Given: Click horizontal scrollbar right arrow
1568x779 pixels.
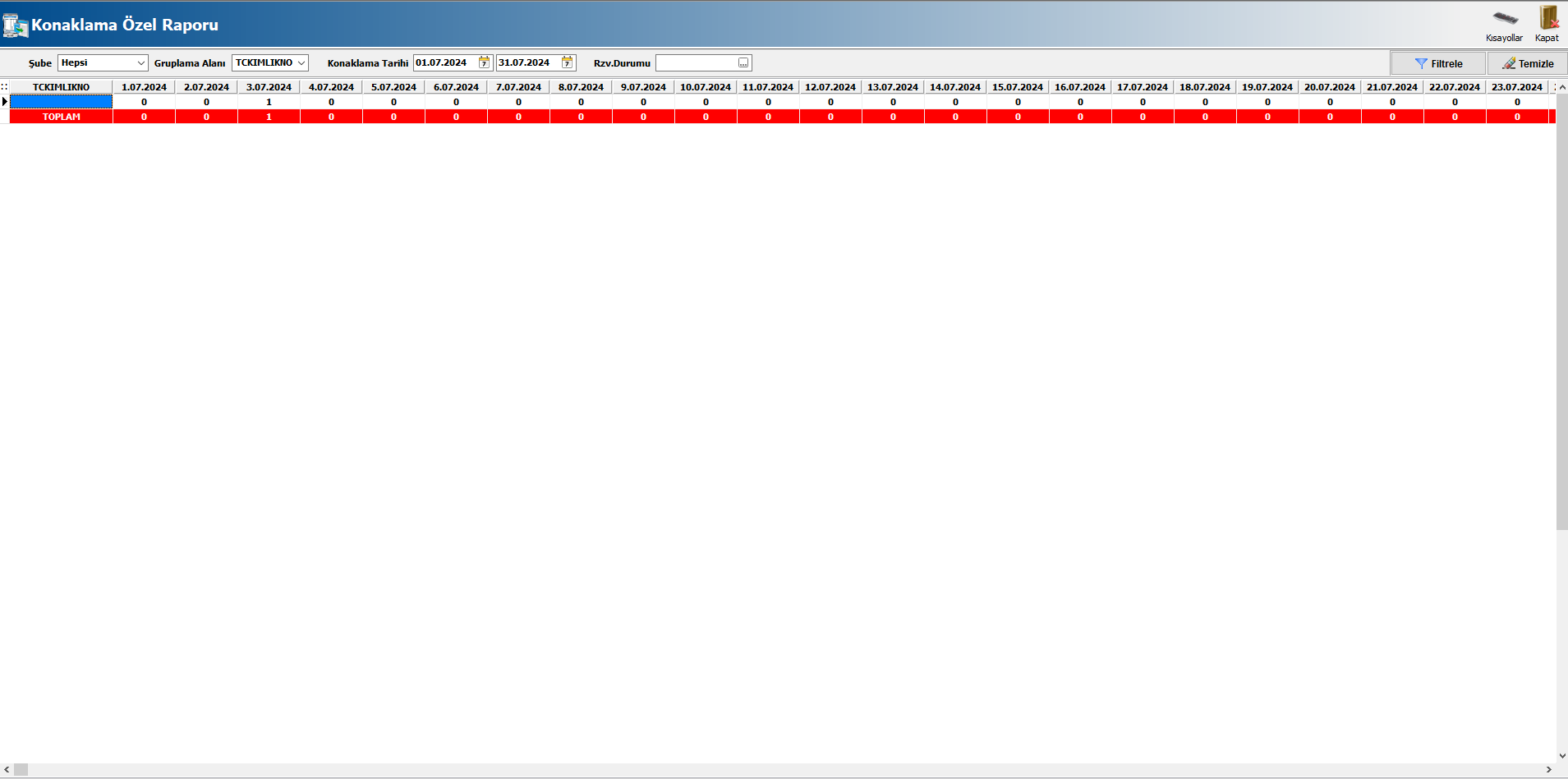Looking at the screenshot, I should (1549, 770).
